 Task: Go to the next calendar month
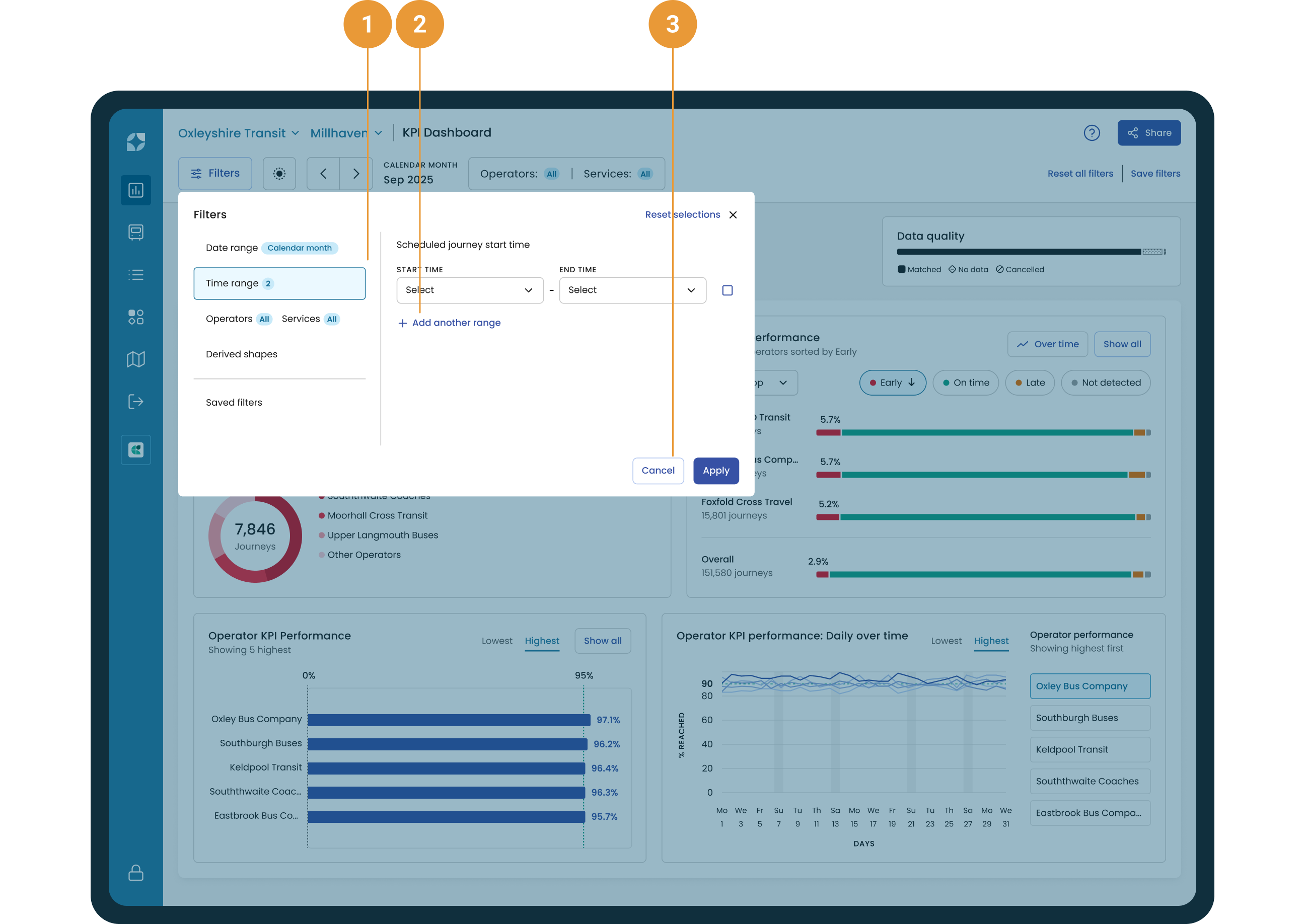pyautogui.click(x=355, y=174)
